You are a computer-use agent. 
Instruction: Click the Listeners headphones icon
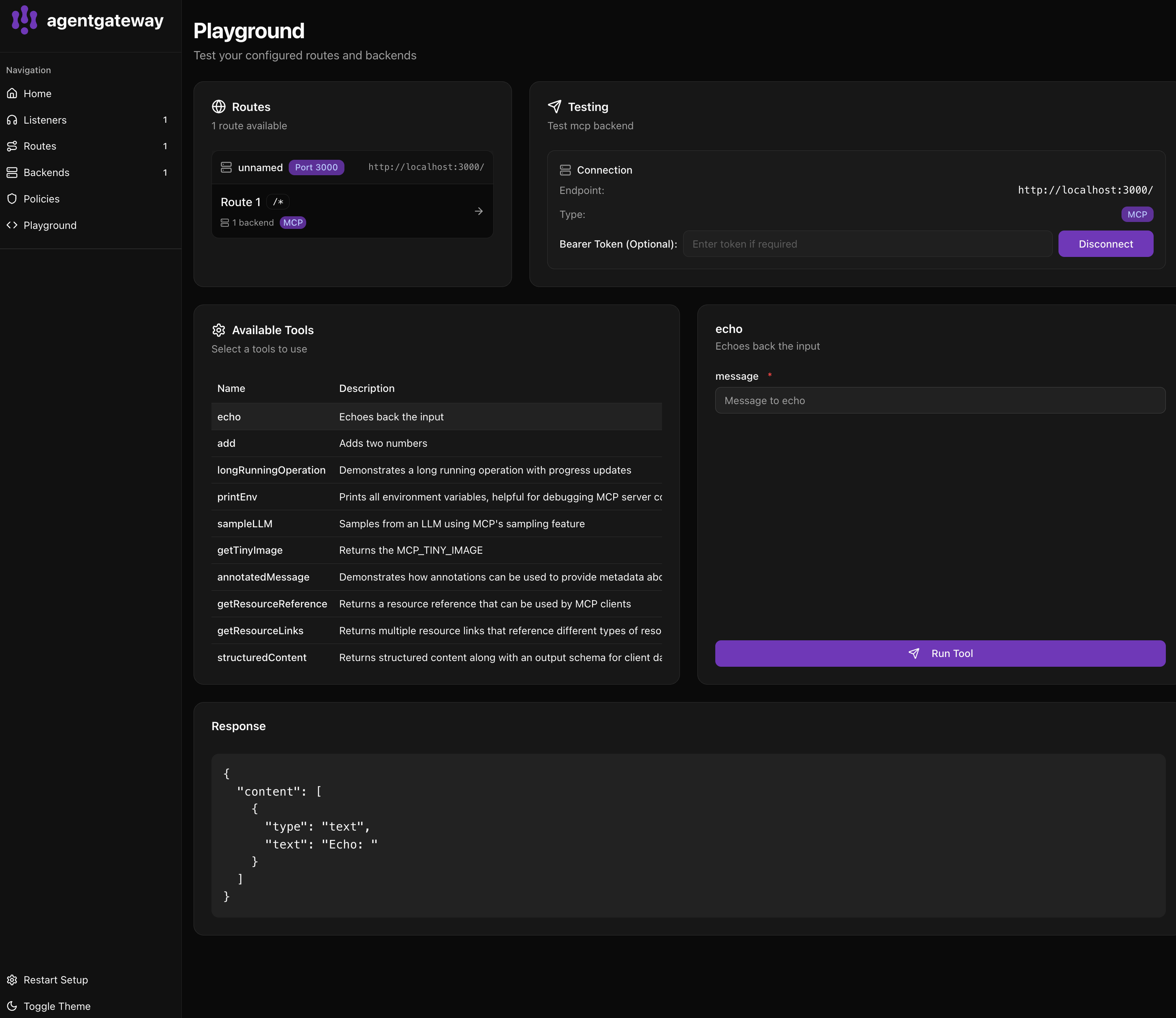click(12, 120)
